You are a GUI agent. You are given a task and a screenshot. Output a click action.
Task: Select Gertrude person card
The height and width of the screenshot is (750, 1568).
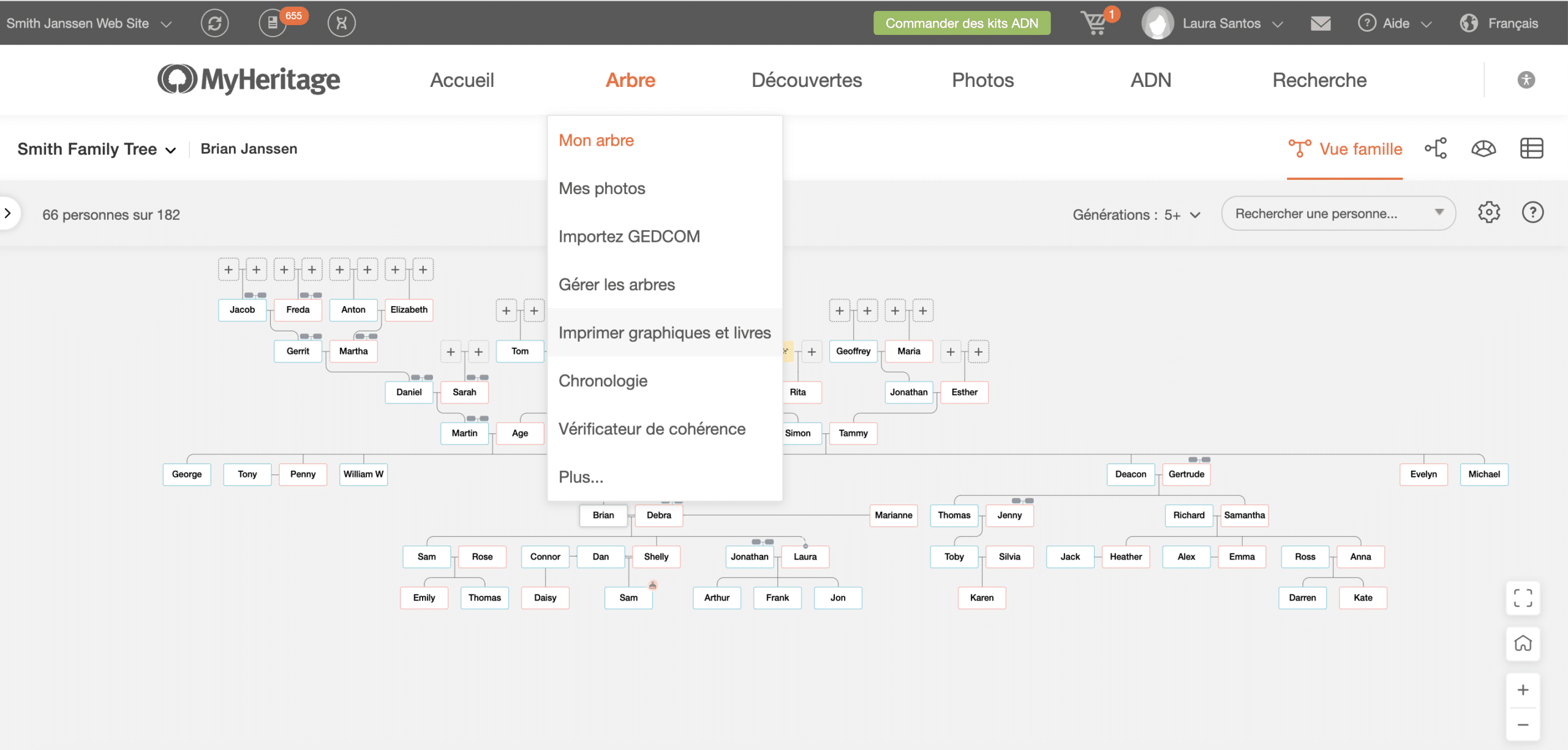(1186, 474)
